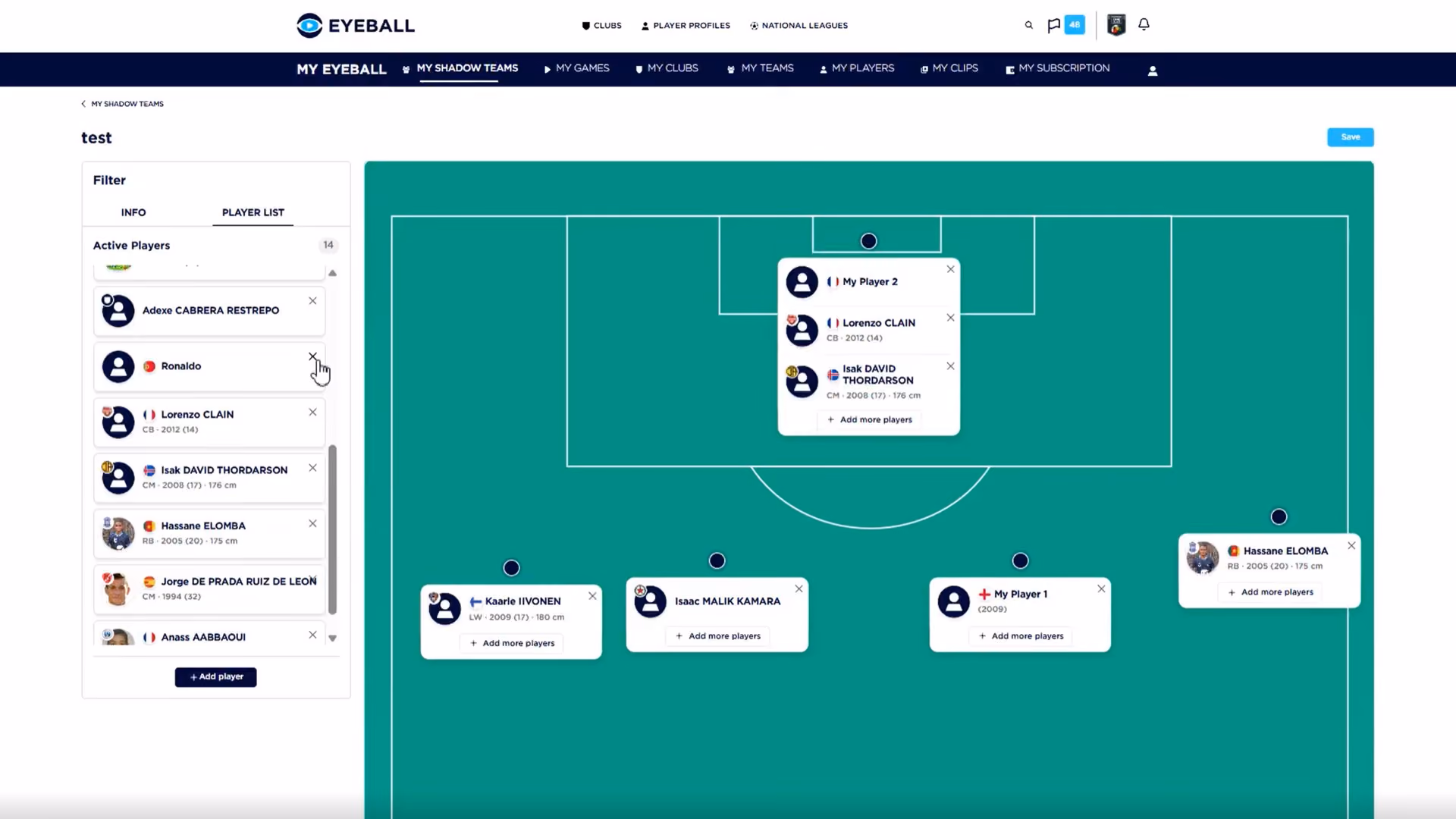Select Ronaldo in player list
This screenshot has height=819, width=1456.
[209, 367]
